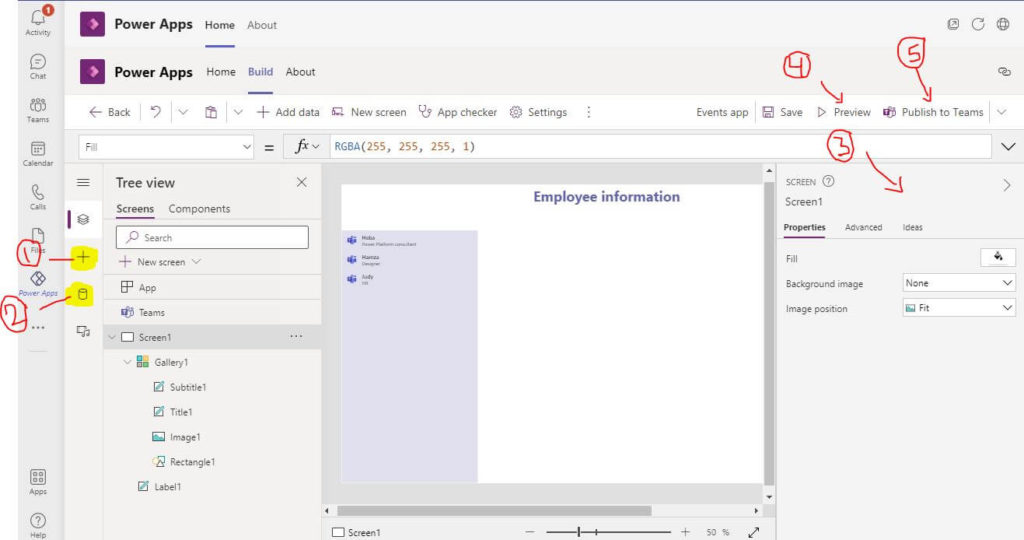Open Chat in Teams sidebar
This screenshot has height=540, width=1024.
[x=38, y=67]
